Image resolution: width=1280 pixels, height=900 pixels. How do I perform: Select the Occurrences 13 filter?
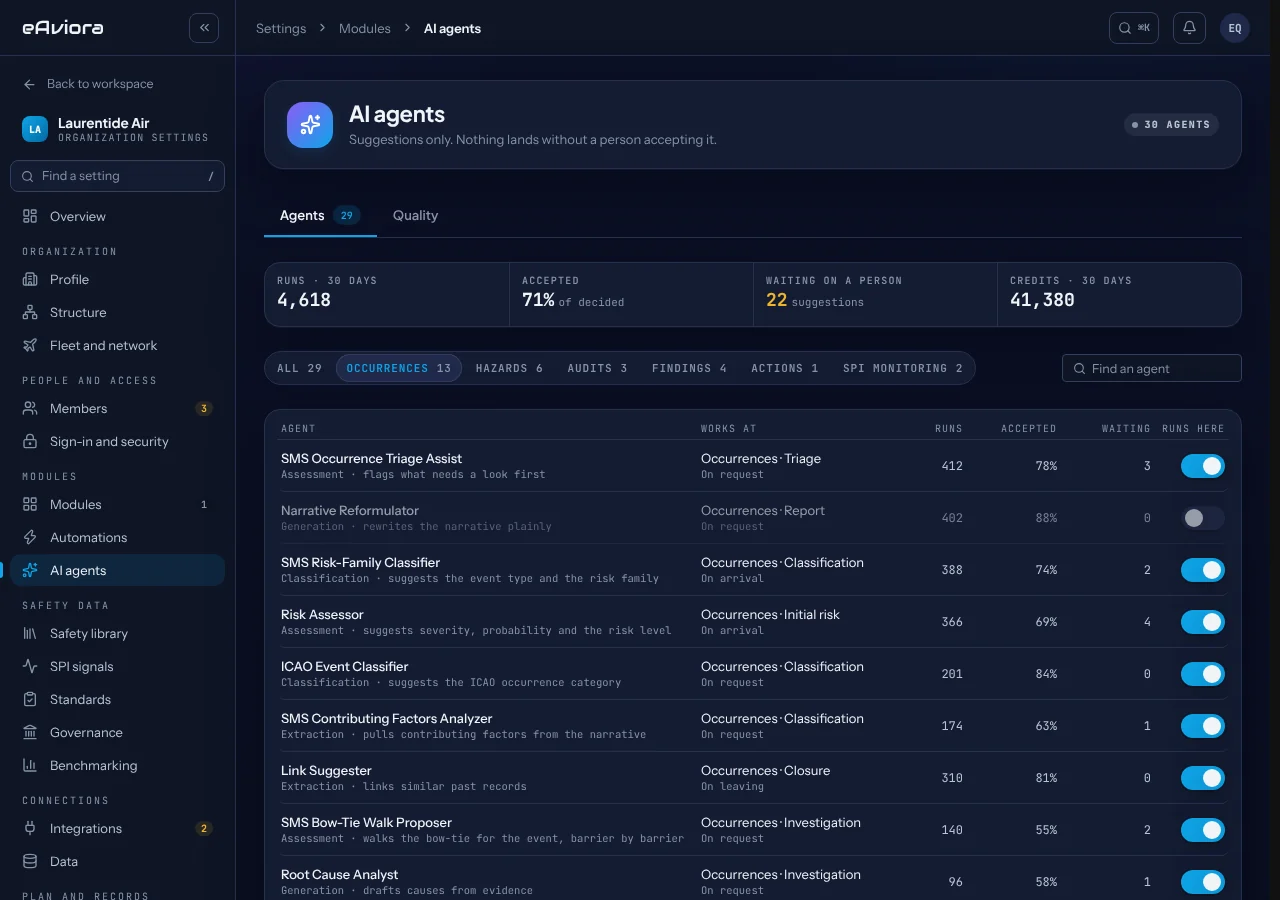pos(399,368)
